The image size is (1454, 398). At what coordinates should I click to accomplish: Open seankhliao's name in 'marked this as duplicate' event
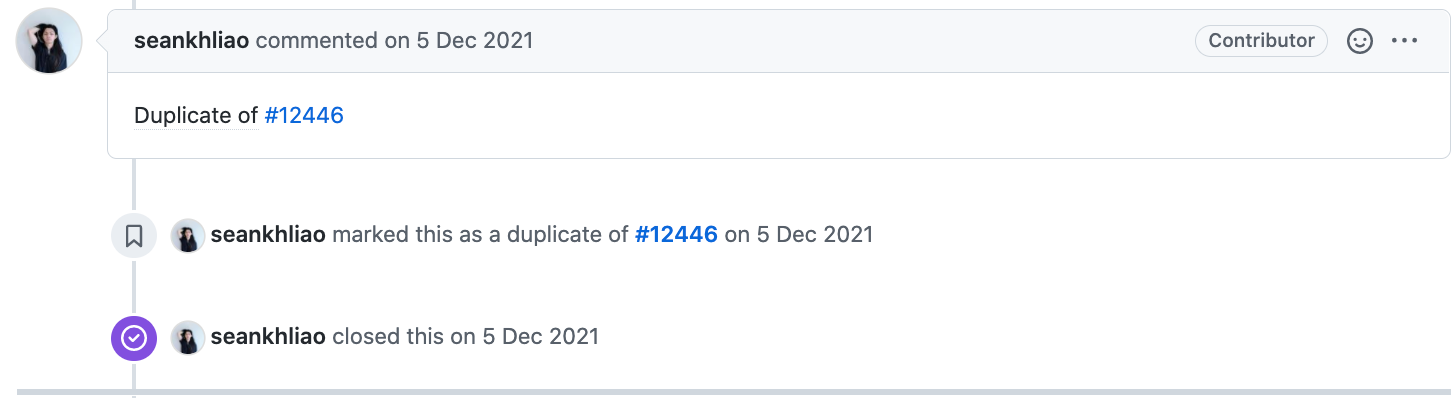click(268, 235)
